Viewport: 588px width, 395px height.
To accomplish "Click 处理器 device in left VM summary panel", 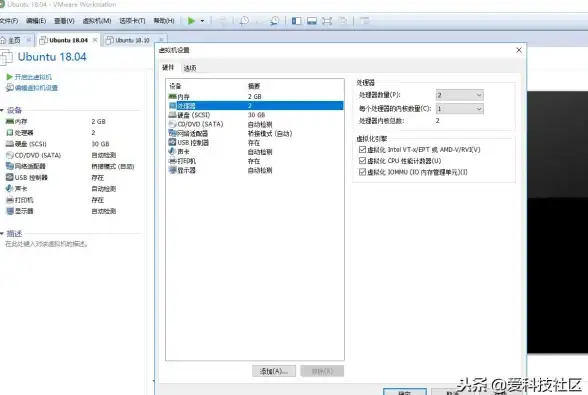I will coord(20,132).
